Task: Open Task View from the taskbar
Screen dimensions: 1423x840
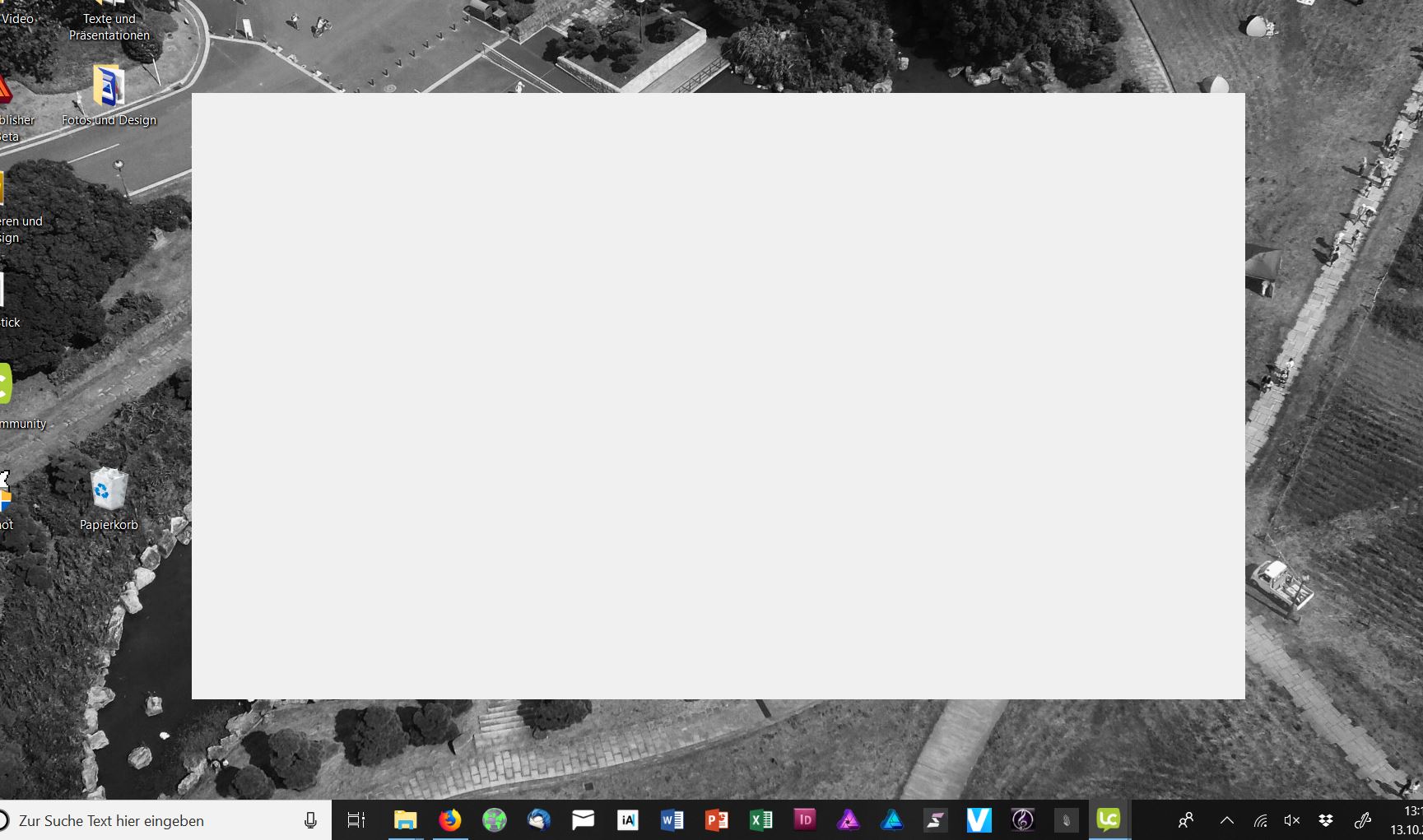Action: tap(356, 820)
